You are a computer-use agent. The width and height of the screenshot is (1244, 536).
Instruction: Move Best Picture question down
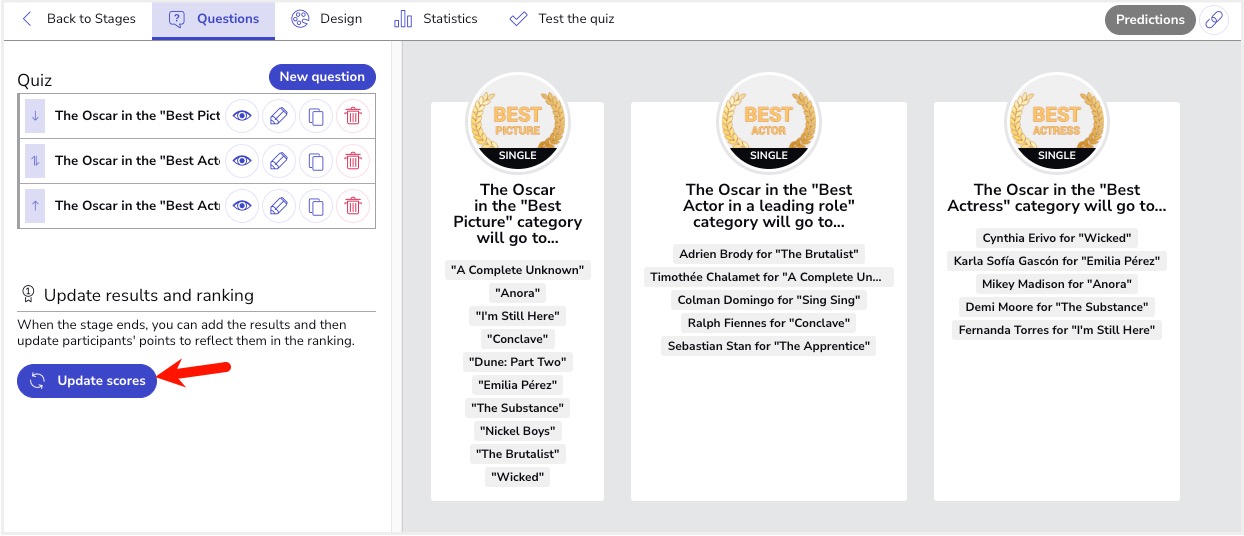coord(35,116)
